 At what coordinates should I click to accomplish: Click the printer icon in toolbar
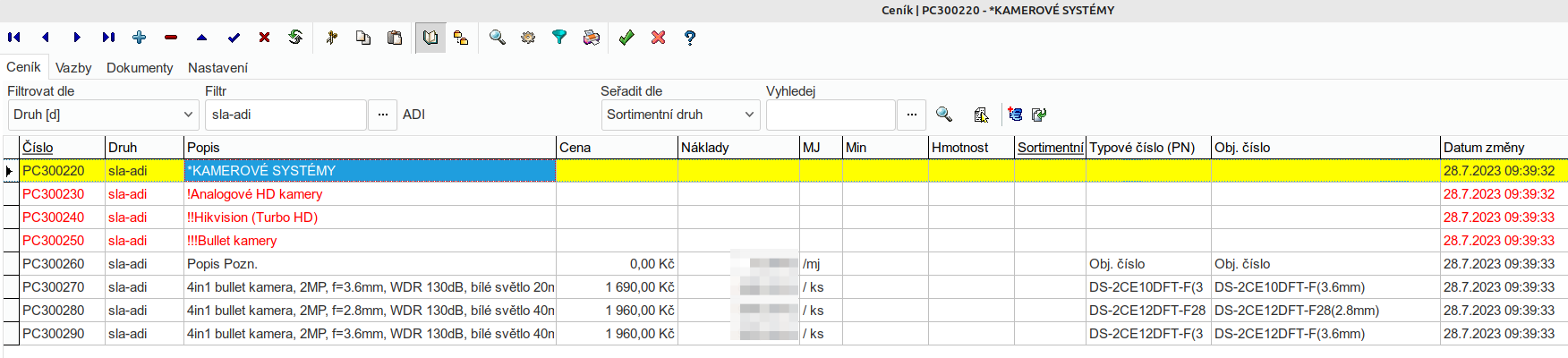pyautogui.click(x=591, y=38)
